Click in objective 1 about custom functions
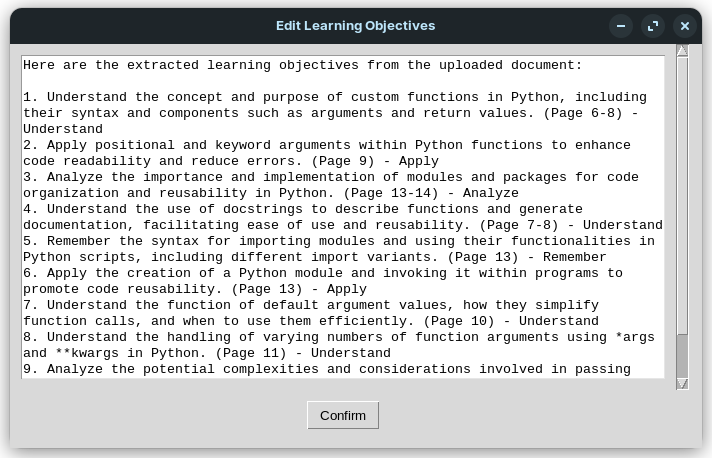This screenshot has height=458, width=712. pyautogui.click(x=335, y=113)
